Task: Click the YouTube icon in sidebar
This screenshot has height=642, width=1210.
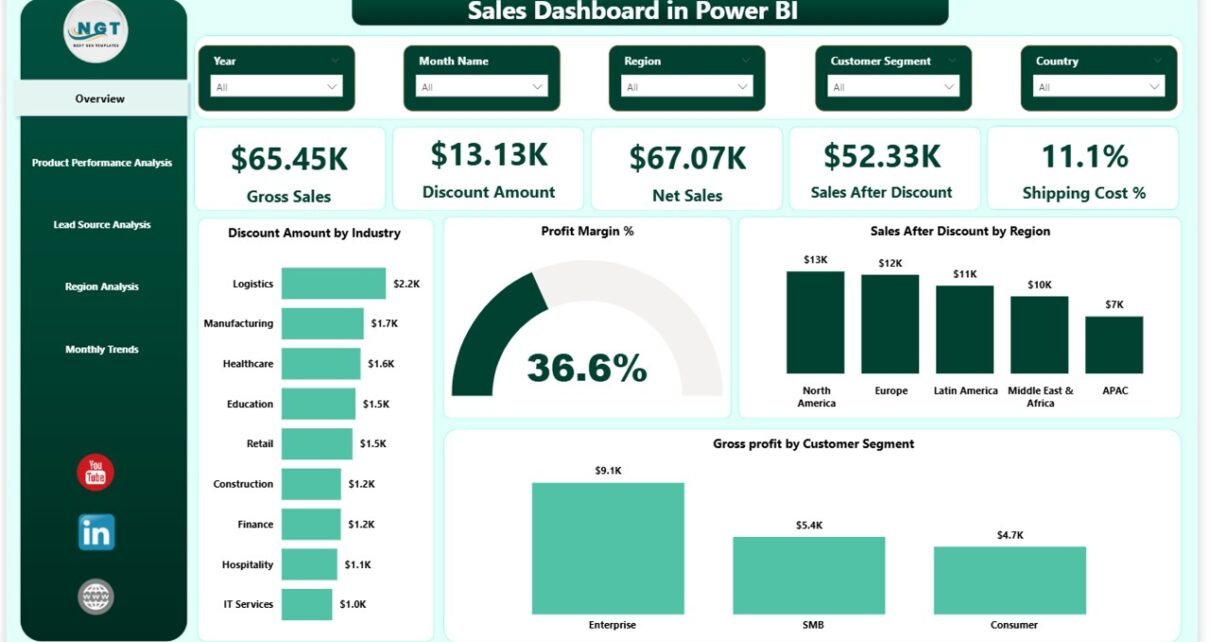Action: coord(96,472)
